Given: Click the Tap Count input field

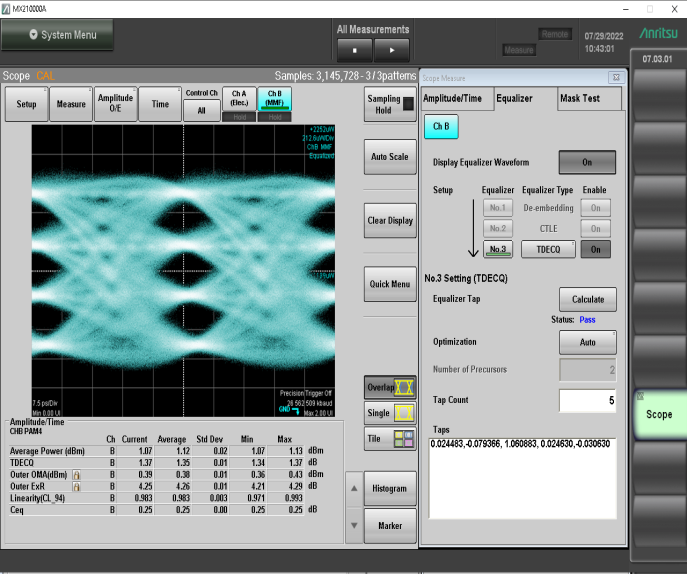Looking at the screenshot, I should tap(587, 400).
